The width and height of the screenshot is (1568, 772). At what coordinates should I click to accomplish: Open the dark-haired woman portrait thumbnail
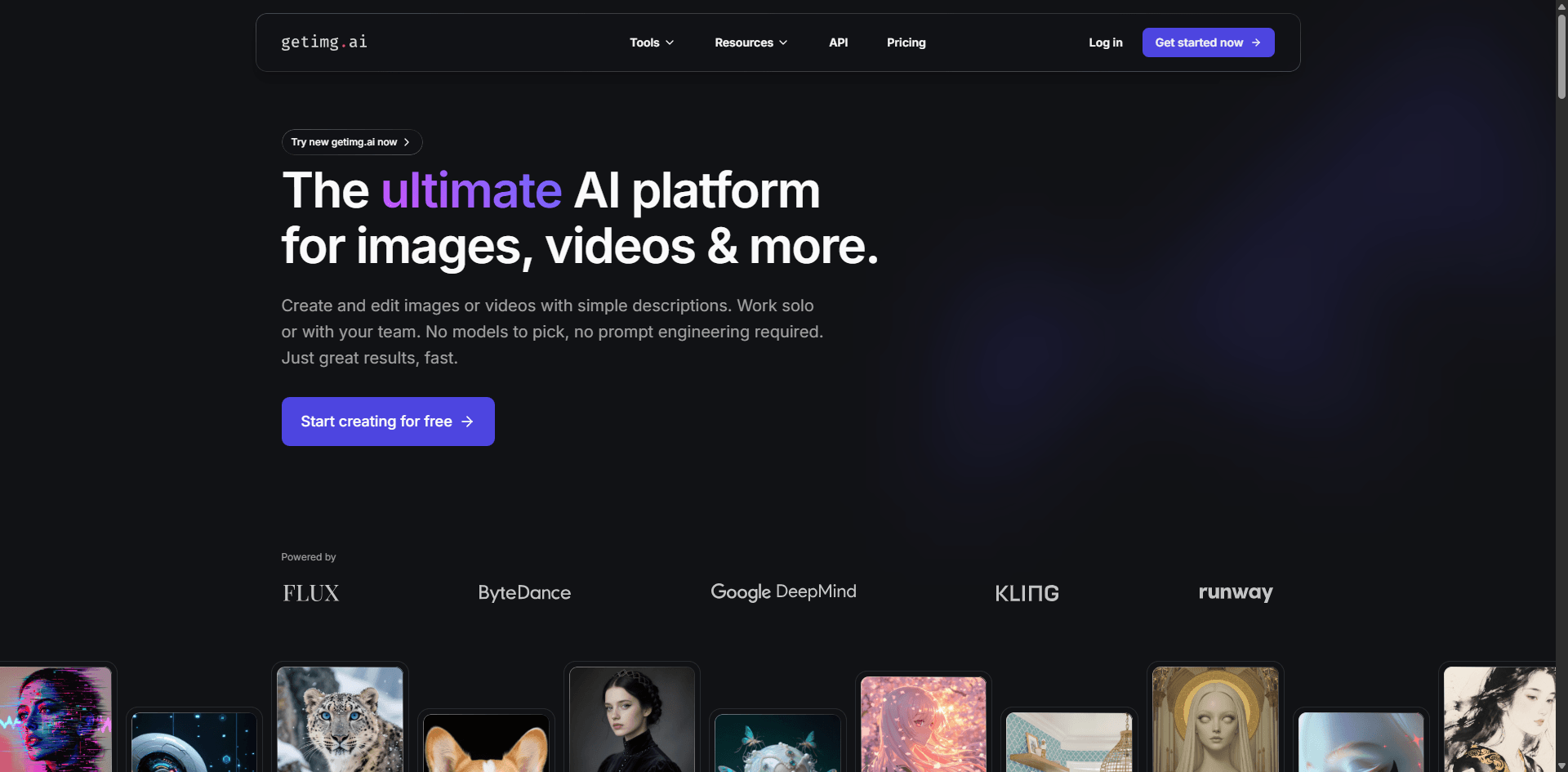click(x=631, y=719)
